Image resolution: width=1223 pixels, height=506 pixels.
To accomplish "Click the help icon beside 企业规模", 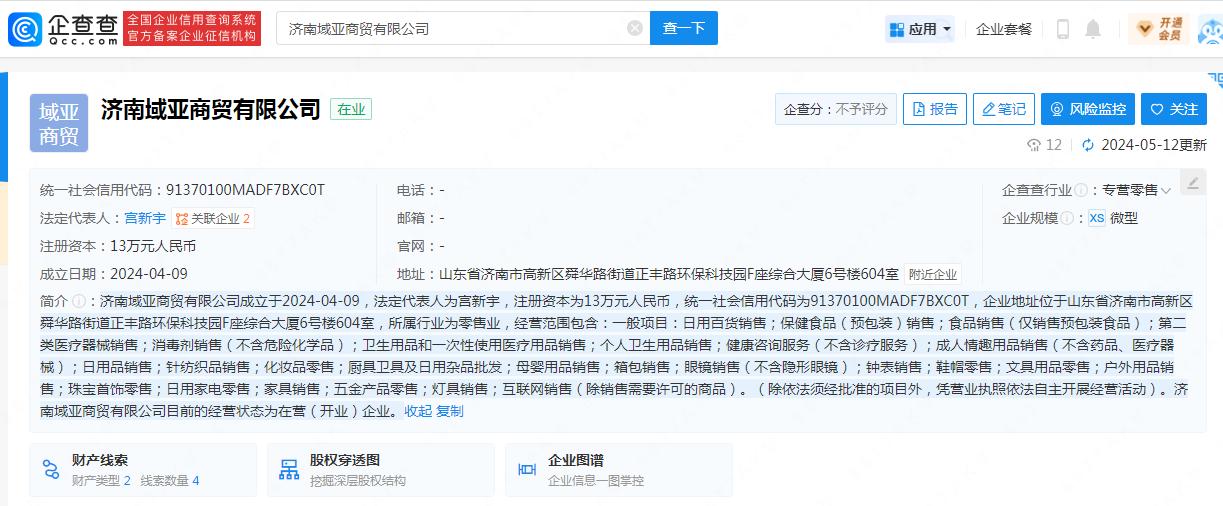I will [x=1067, y=218].
